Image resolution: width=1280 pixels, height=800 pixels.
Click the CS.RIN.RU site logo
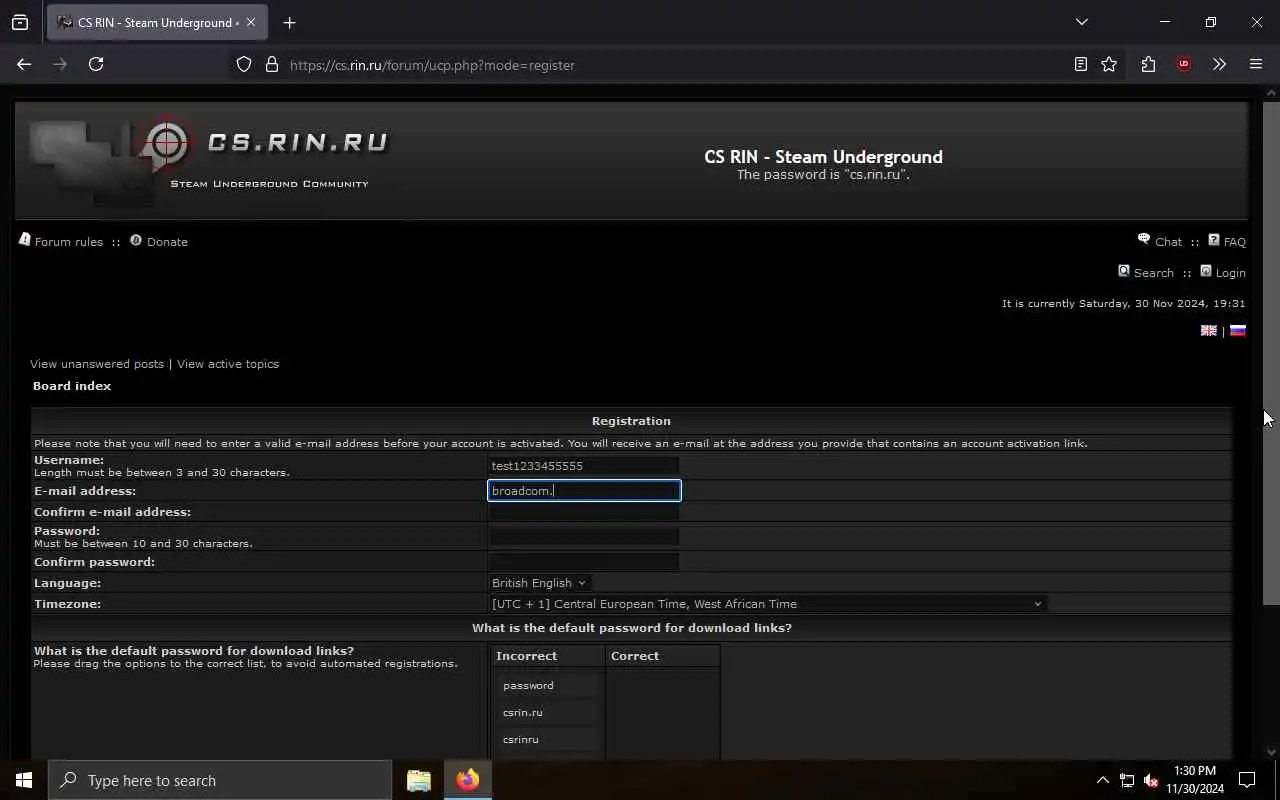[x=210, y=160]
